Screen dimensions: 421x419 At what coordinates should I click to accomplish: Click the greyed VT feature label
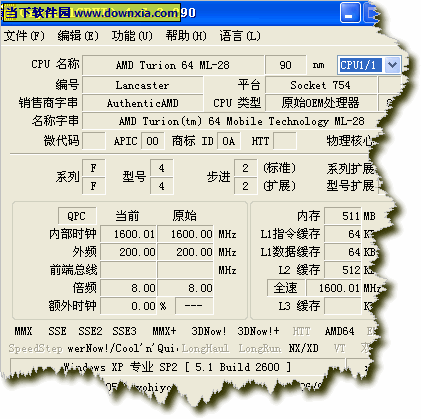tap(339, 349)
